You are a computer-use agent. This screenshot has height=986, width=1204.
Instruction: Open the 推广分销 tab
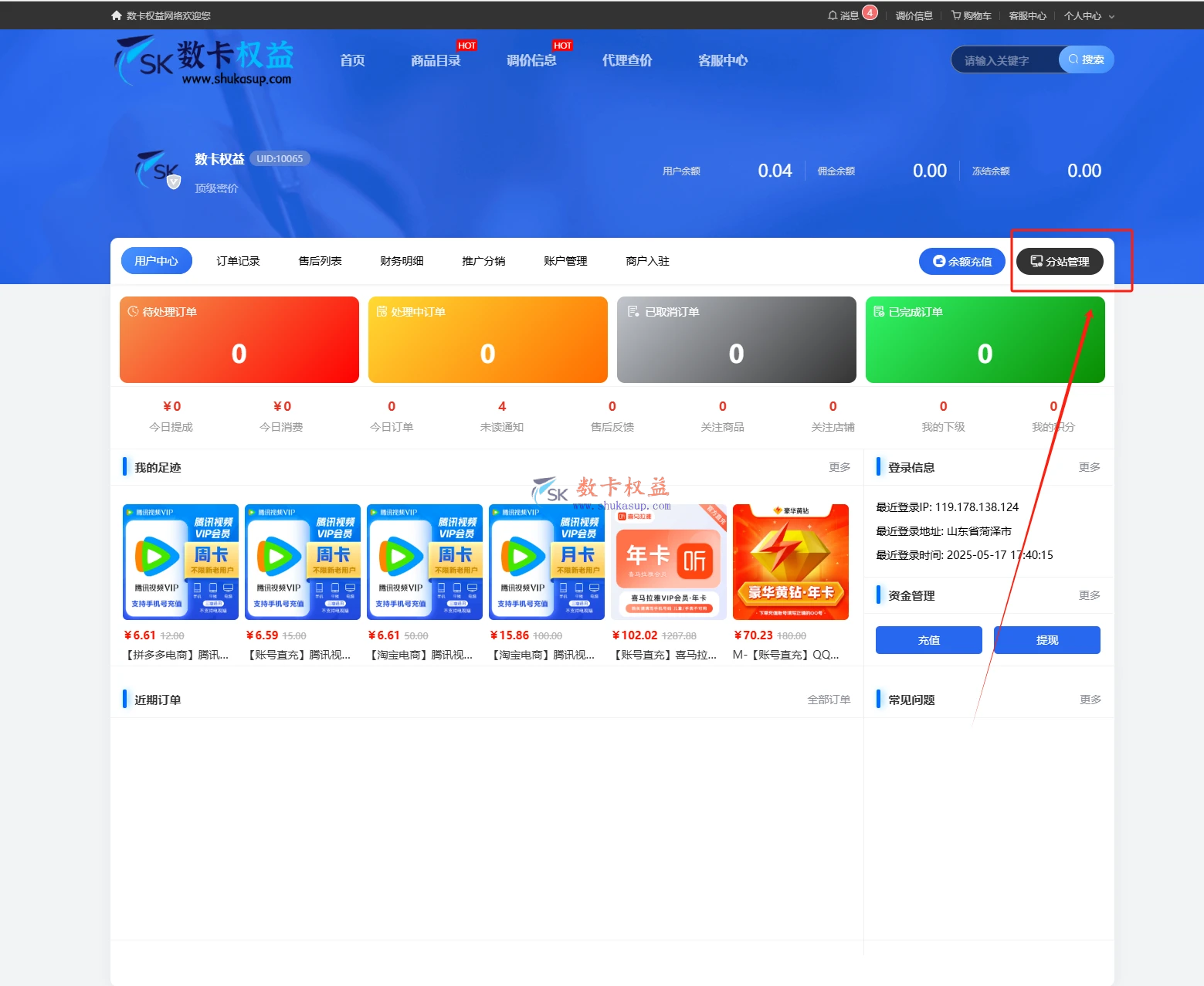click(483, 261)
